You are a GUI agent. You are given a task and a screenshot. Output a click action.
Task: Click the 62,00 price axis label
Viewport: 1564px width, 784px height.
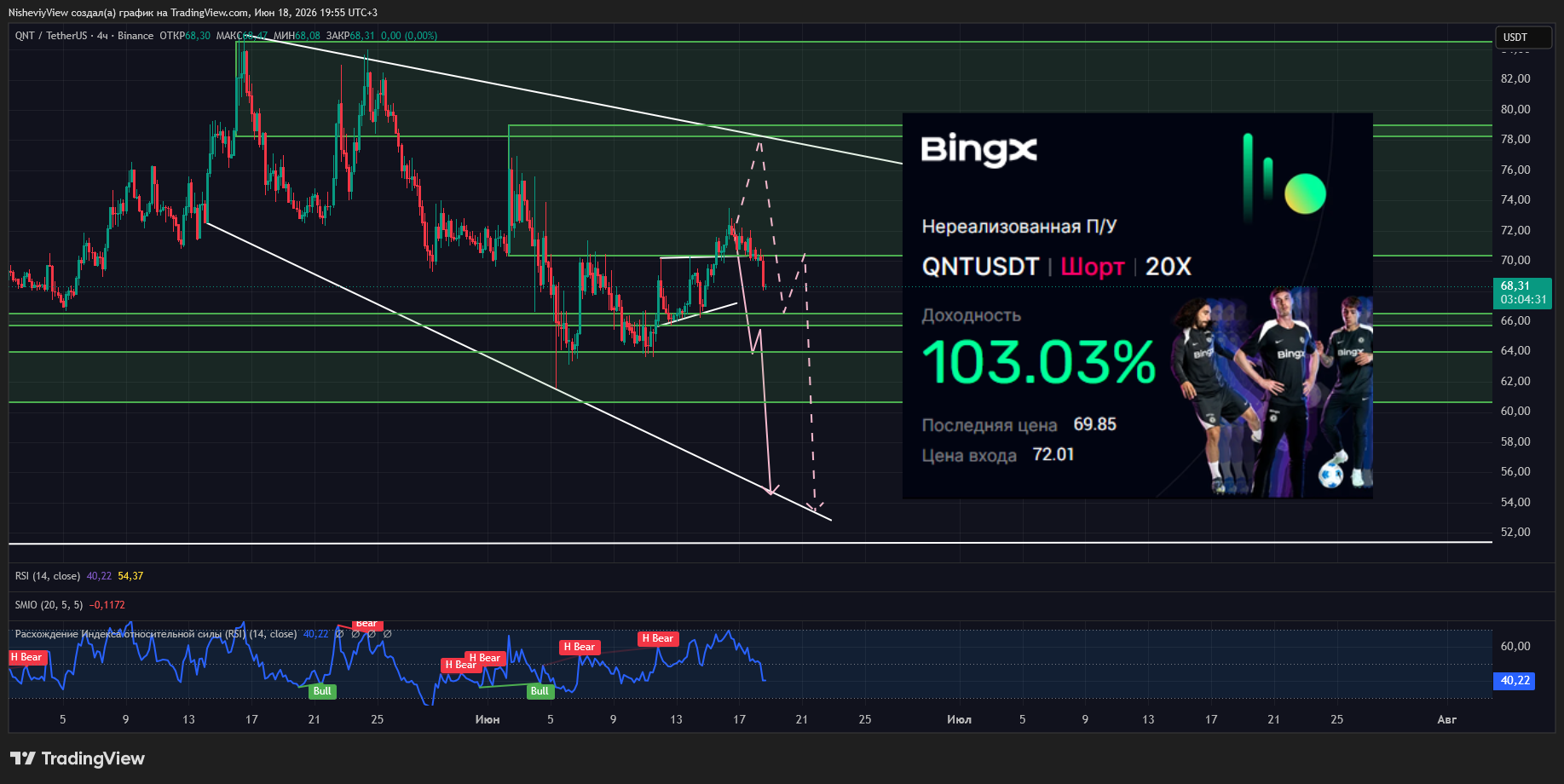click(1515, 381)
